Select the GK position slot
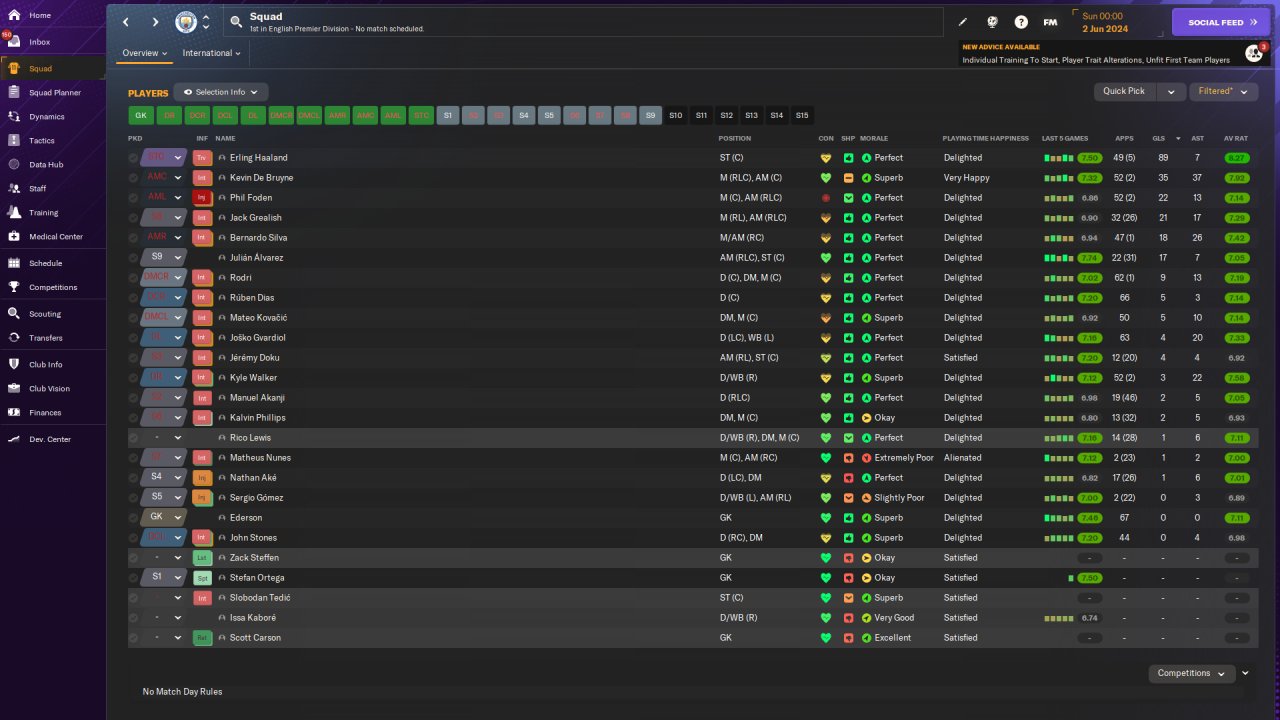This screenshot has width=1280, height=720. click(x=141, y=116)
